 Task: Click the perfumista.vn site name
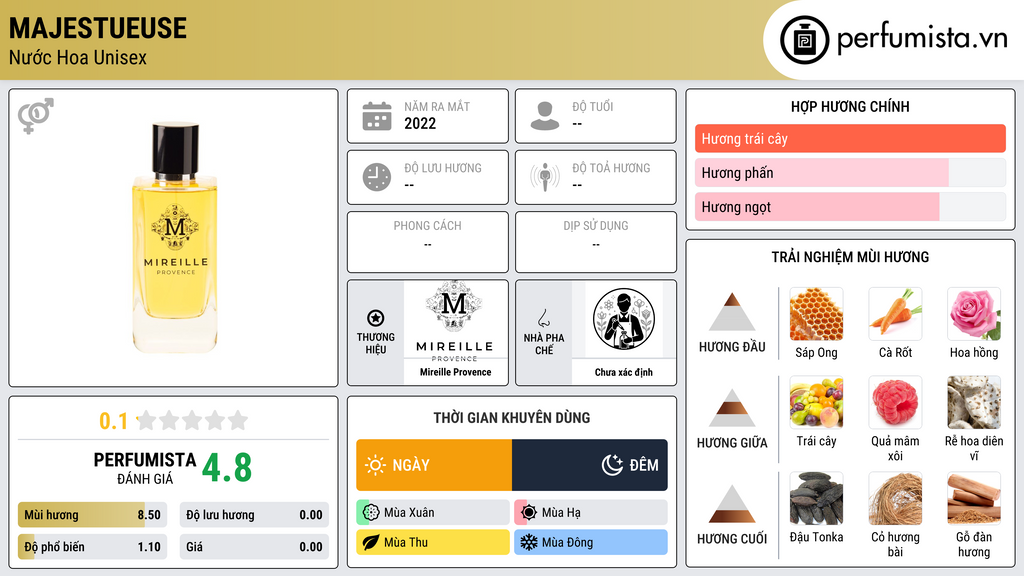click(x=922, y=39)
